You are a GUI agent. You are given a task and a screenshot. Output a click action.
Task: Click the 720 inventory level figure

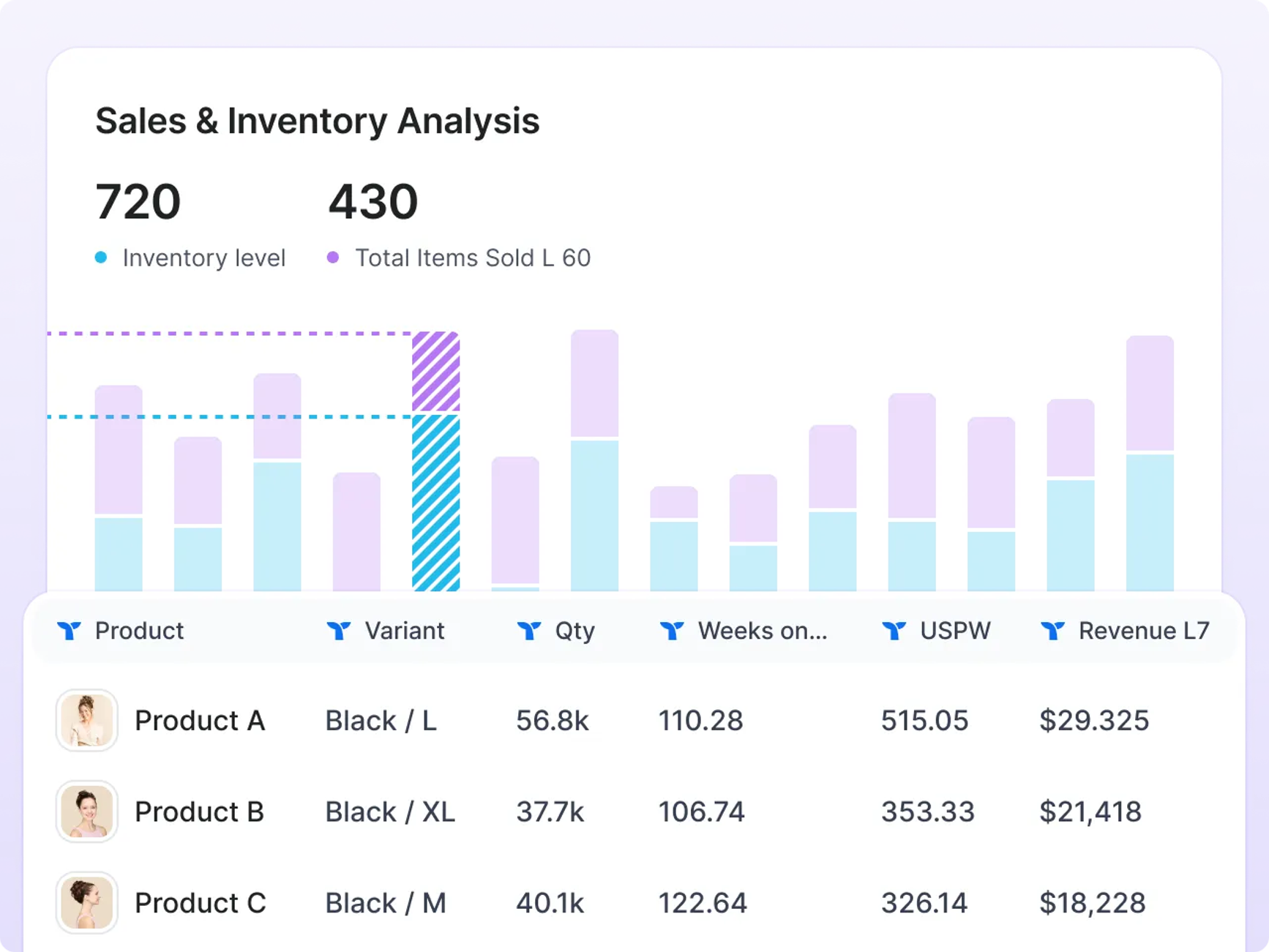(x=138, y=202)
